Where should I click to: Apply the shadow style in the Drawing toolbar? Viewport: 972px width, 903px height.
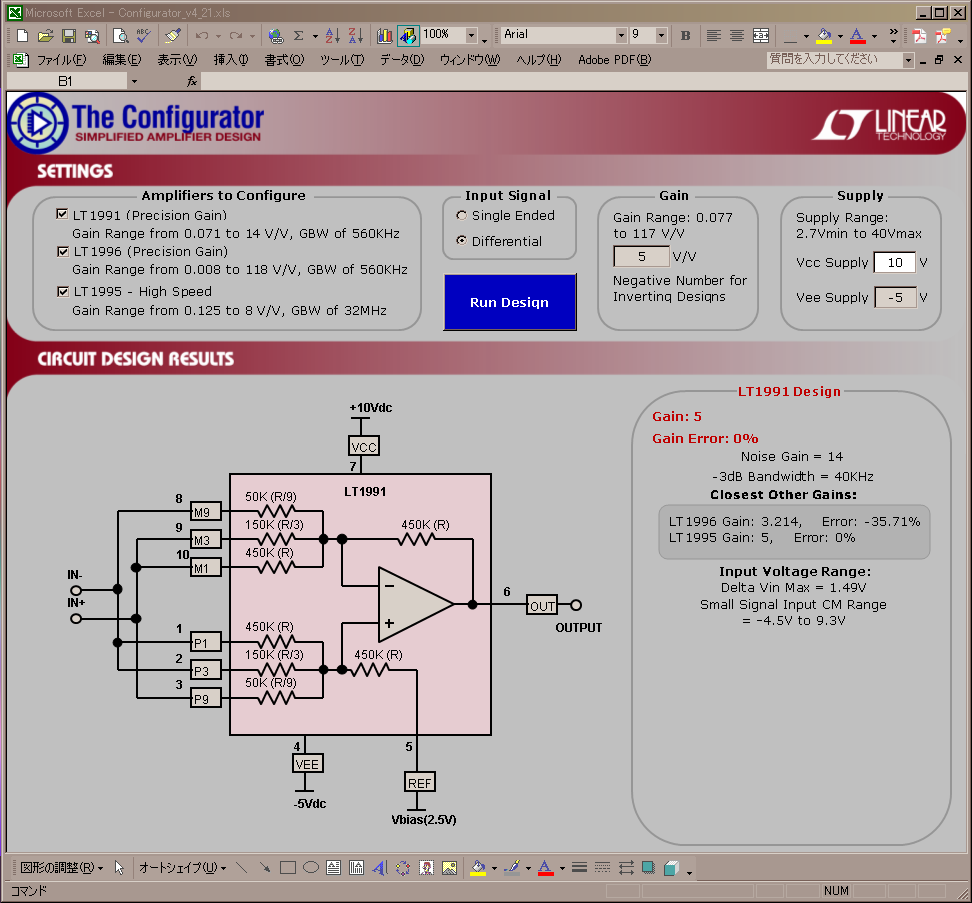(648, 868)
